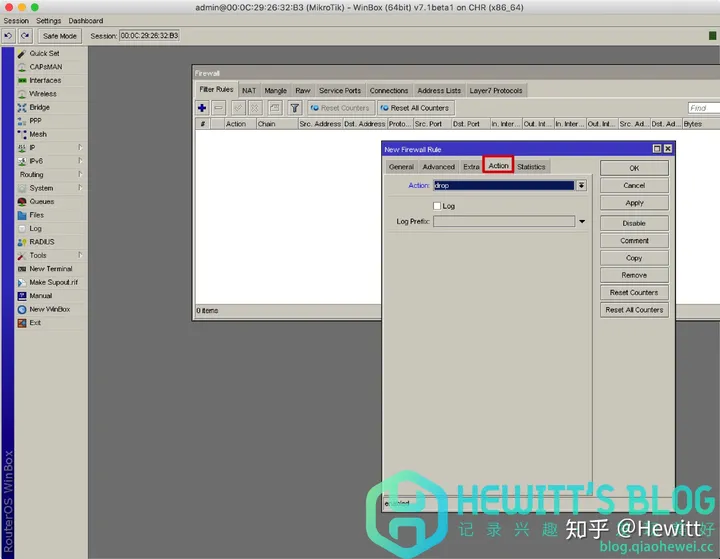Click Reset All Counters in Firewall toolbar
The image size is (720, 559).
click(416, 108)
